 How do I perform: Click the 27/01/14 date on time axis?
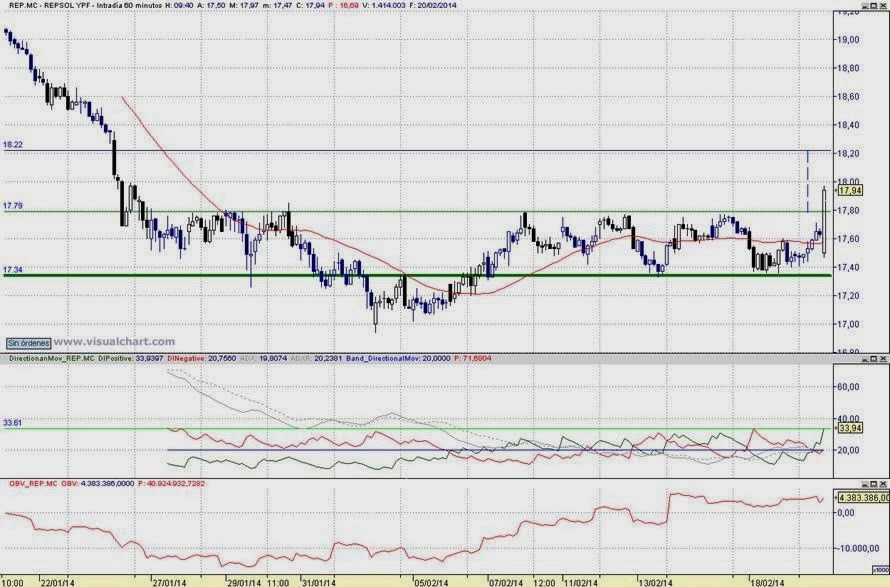169,582
